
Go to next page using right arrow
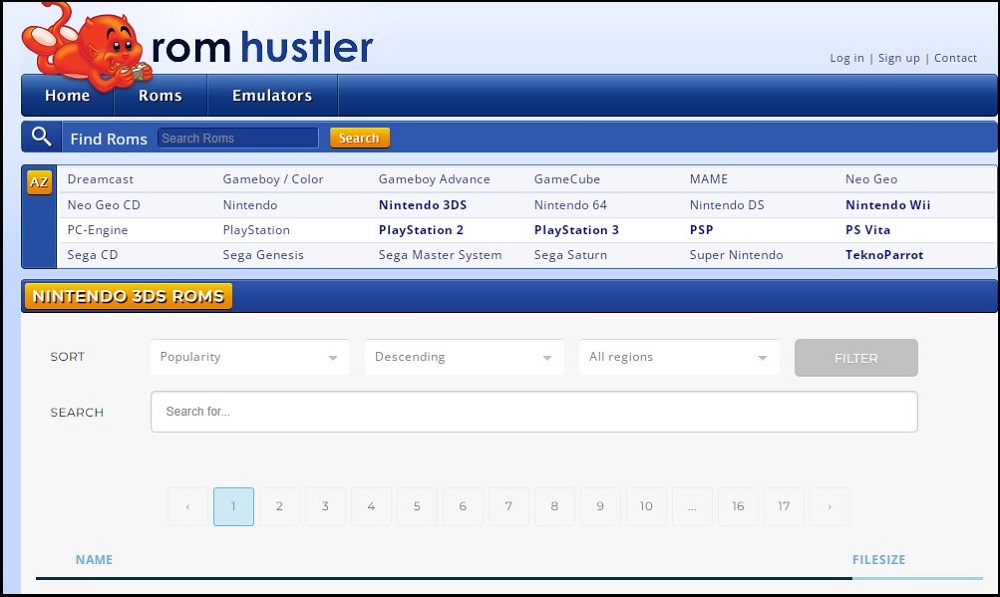(829, 507)
